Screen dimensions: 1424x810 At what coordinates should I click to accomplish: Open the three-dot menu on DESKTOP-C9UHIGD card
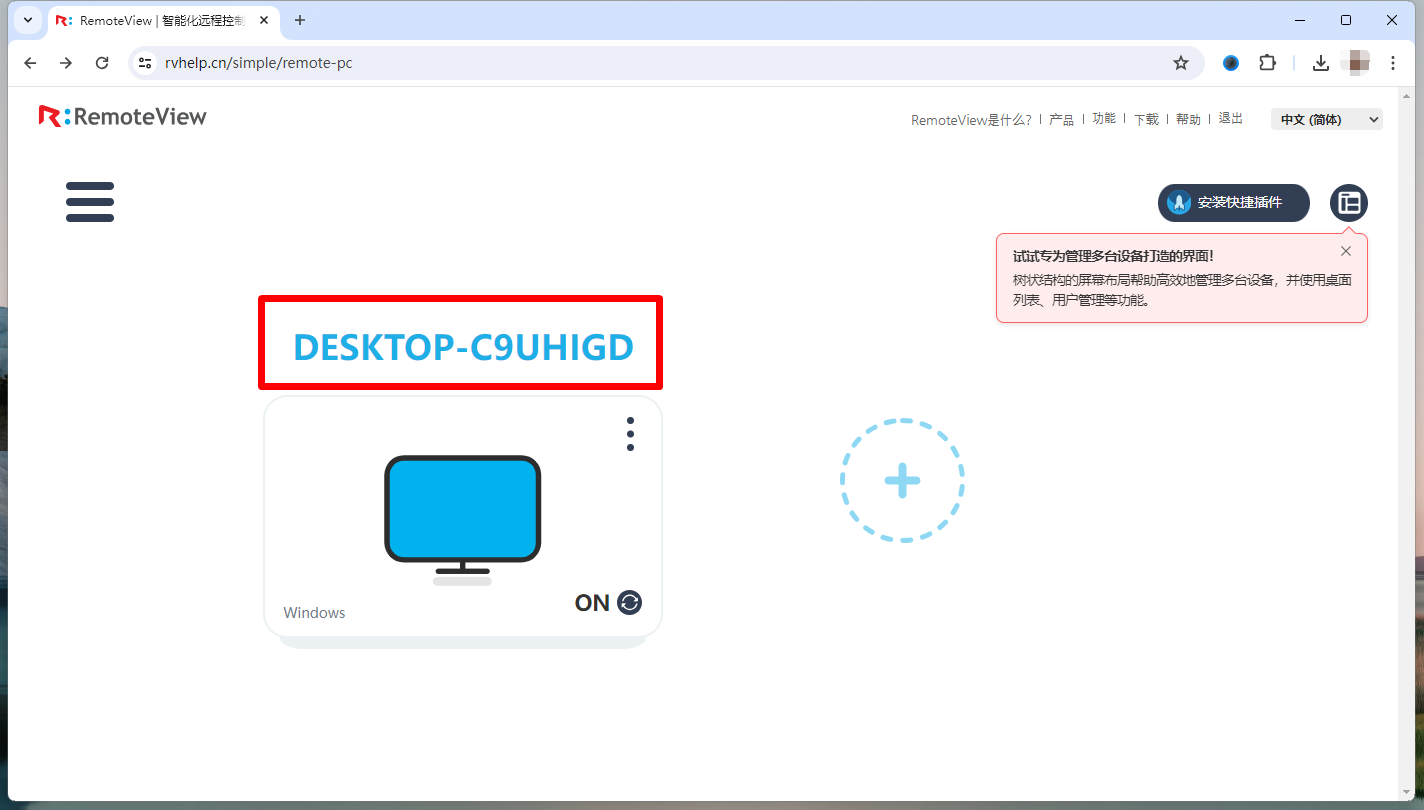[x=630, y=434]
